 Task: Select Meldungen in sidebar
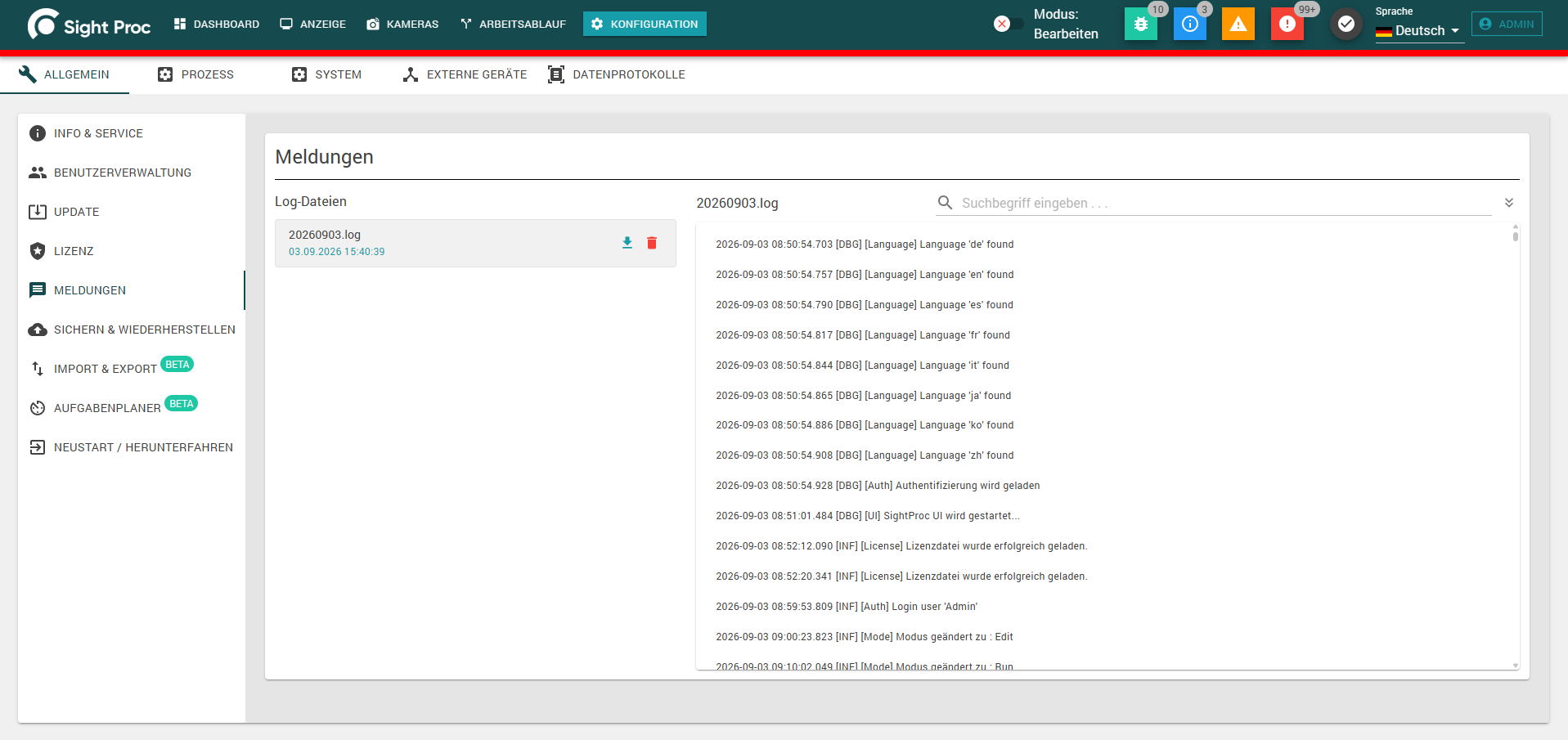click(x=132, y=290)
